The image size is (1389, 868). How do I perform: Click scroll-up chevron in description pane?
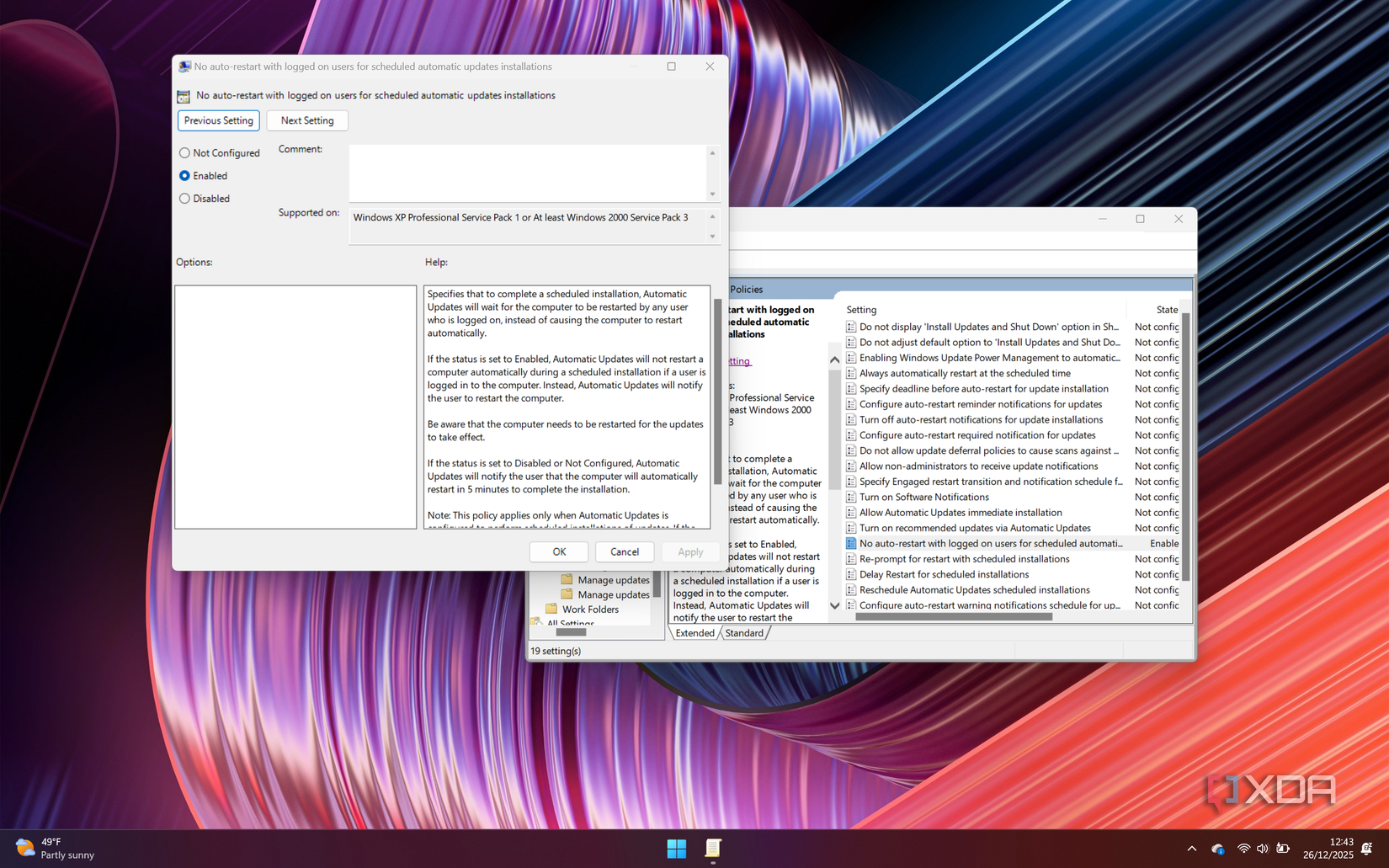834,359
